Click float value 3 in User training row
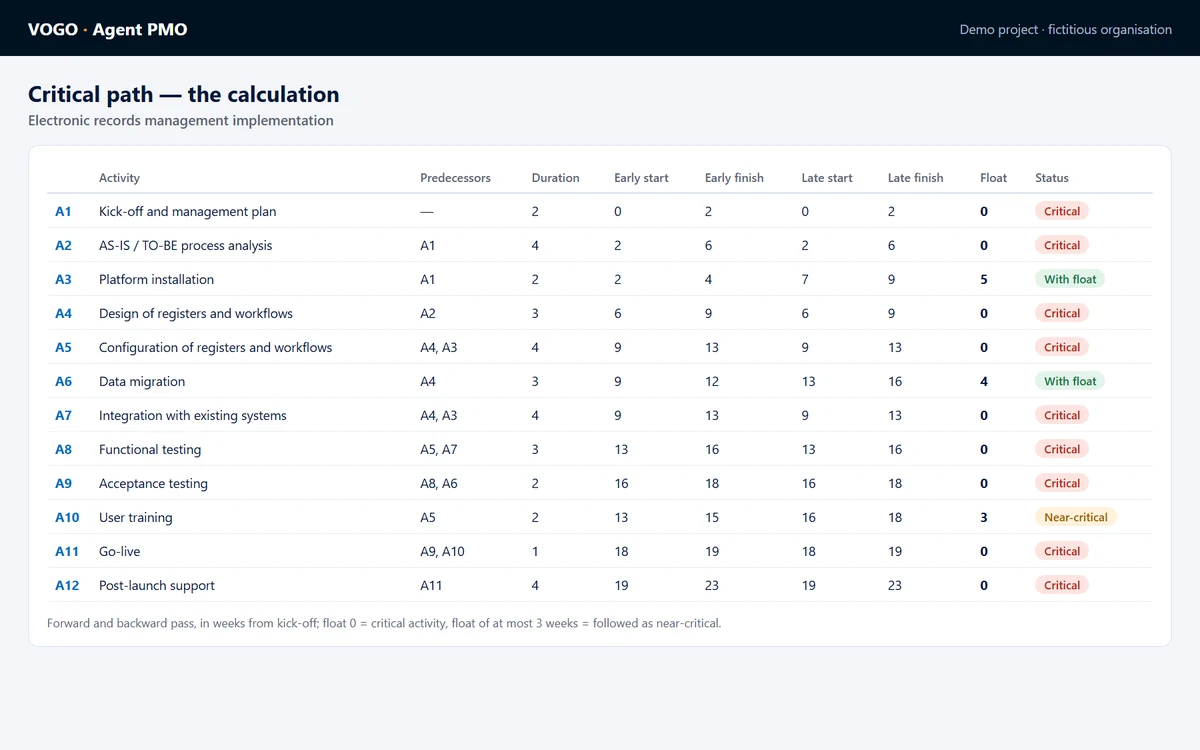 984,517
